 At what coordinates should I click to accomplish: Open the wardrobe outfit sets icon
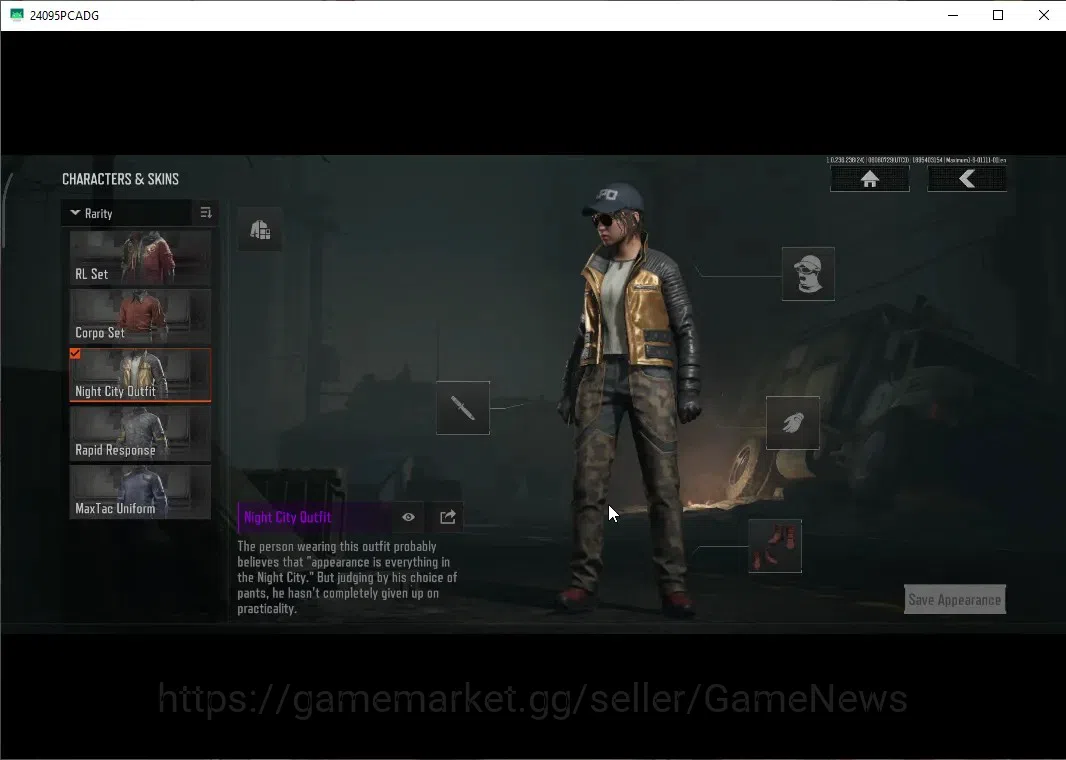[x=260, y=230]
